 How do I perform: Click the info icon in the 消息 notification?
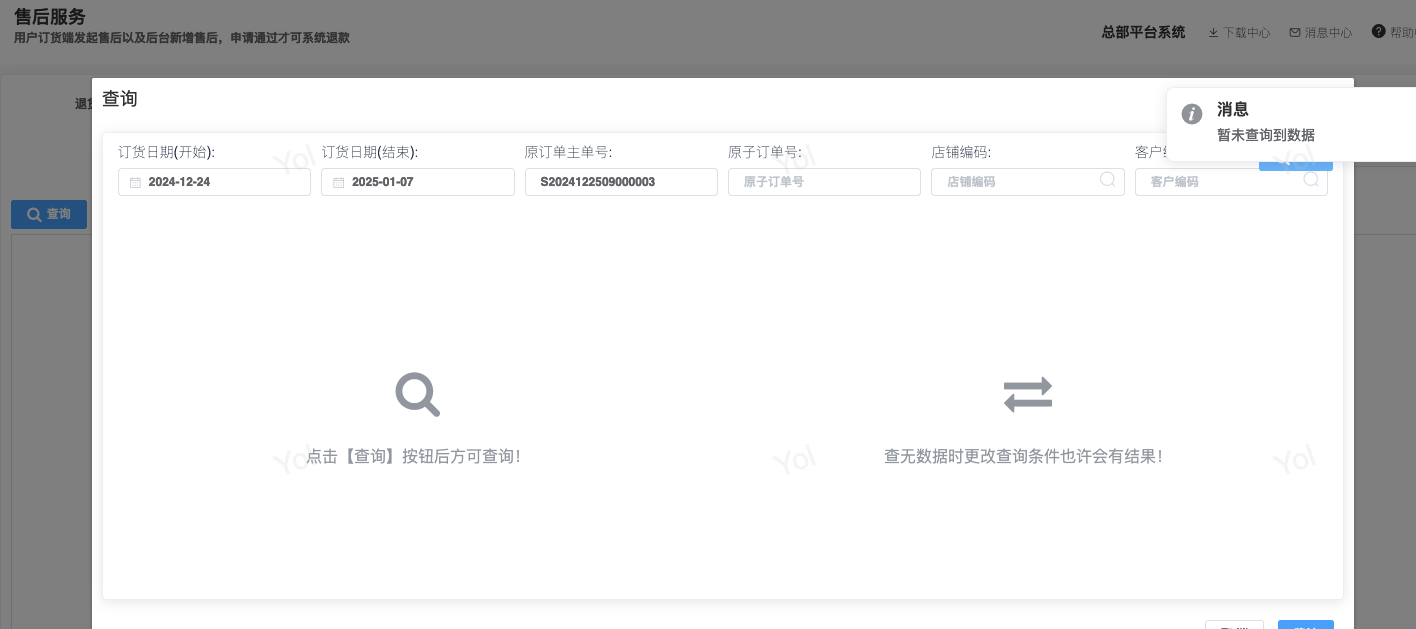coord(1191,114)
